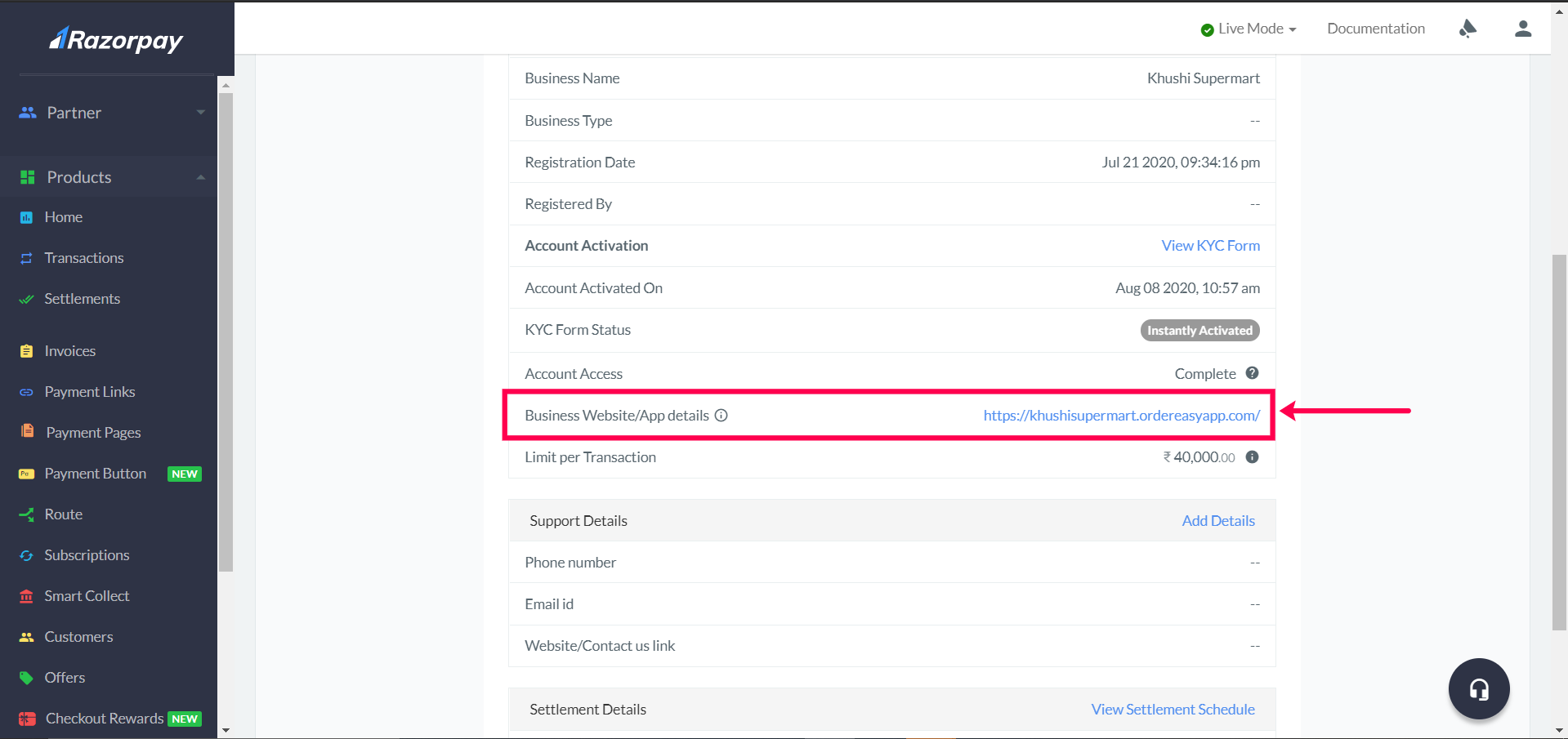This screenshot has height=739, width=1568.
Task: Click the View KYC Form link
Action: pos(1210,246)
